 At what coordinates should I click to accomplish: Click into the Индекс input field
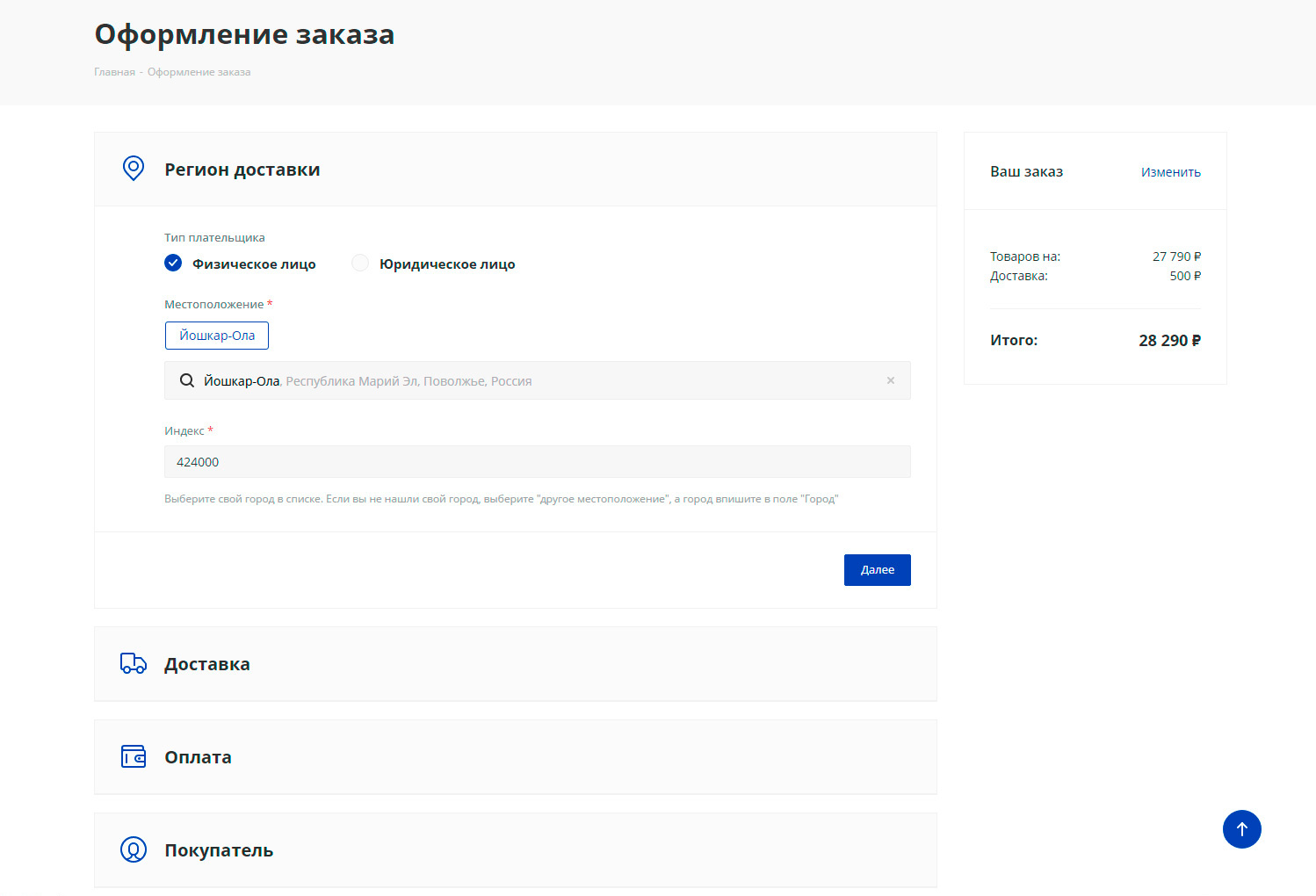(537, 462)
